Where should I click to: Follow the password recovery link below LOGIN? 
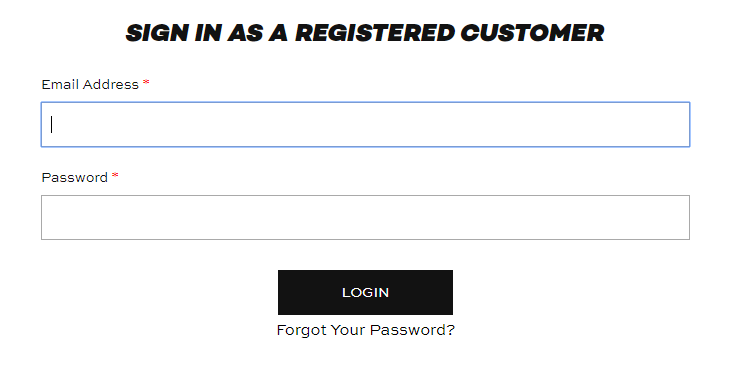[365, 330]
